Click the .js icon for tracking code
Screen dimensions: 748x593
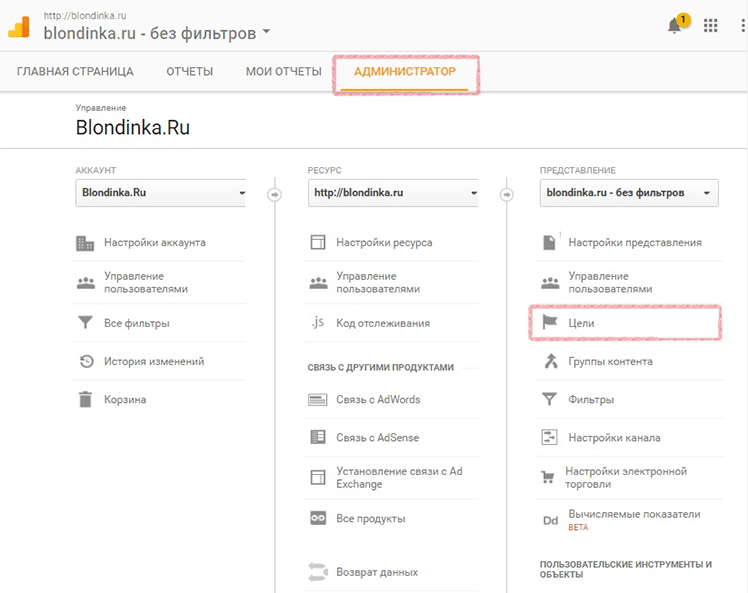tap(318, 323)
